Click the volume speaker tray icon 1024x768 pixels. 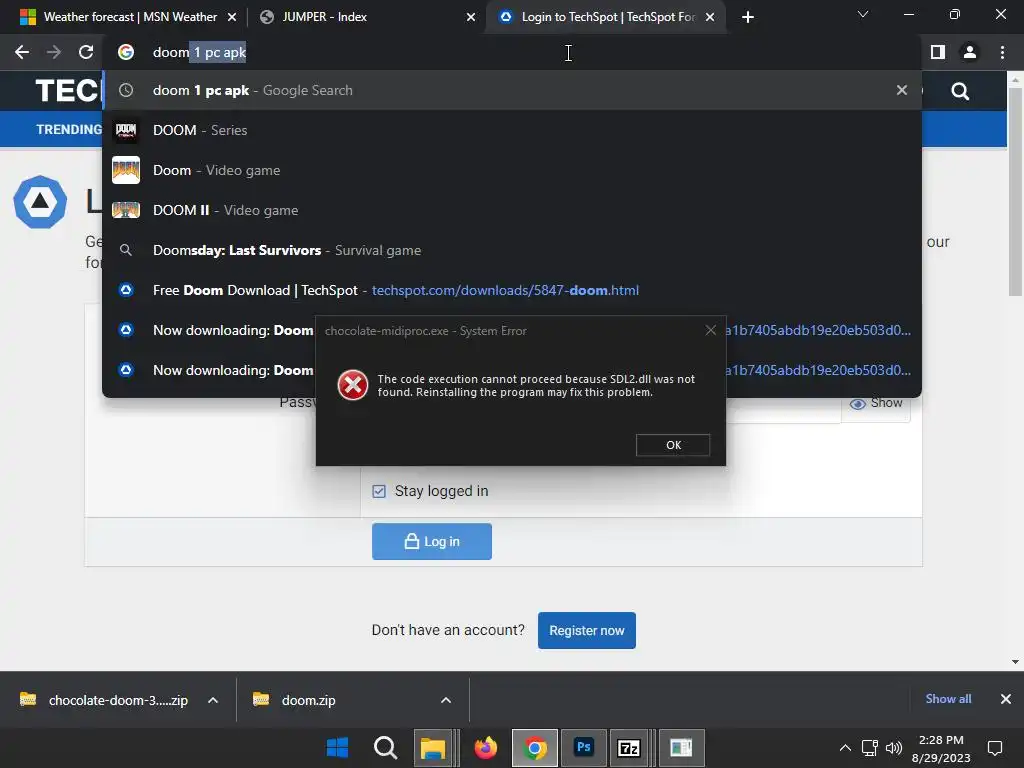893,748
